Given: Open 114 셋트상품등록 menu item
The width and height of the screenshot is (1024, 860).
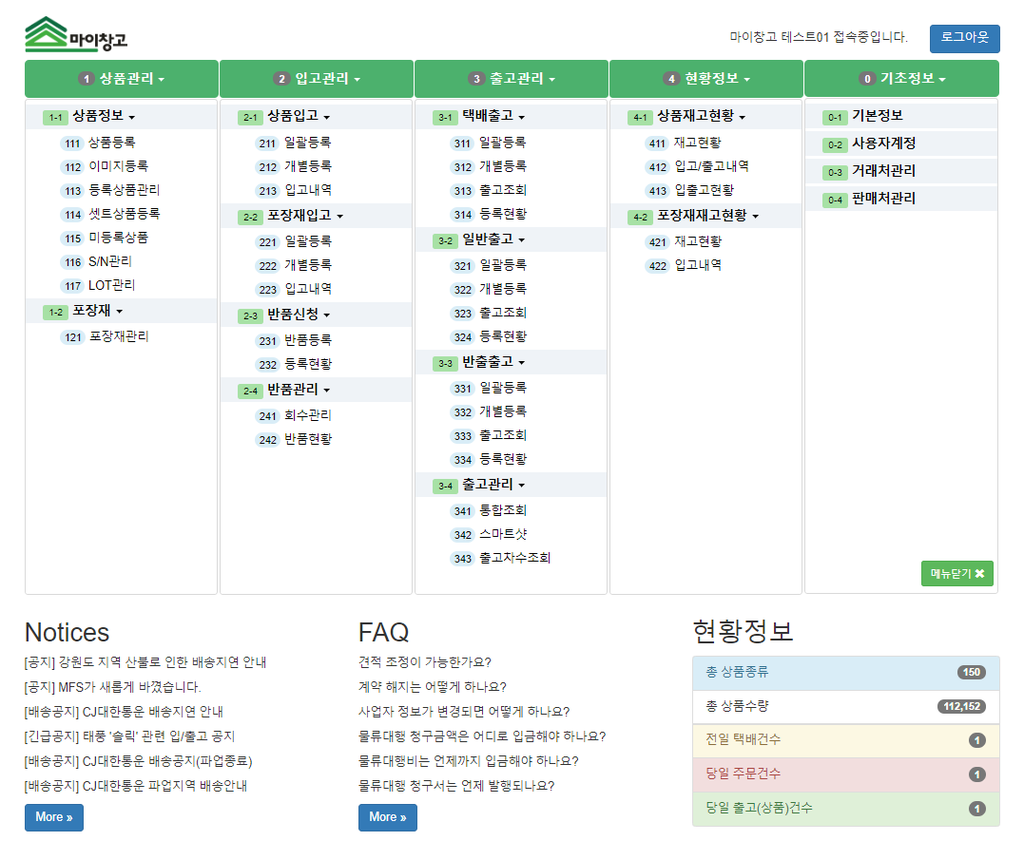Looking at the screenshot, I should pos(110,214).
